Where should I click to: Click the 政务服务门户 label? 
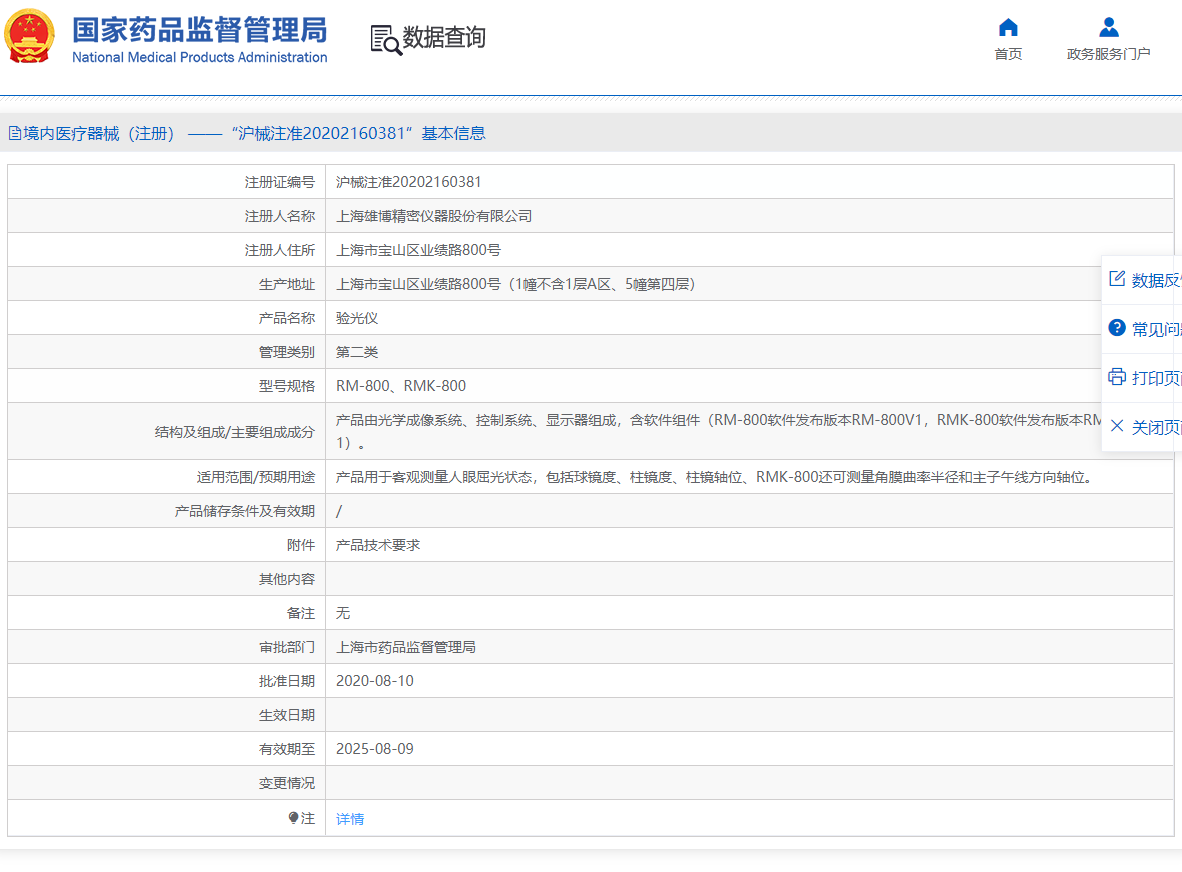(x=1108, y=54)
